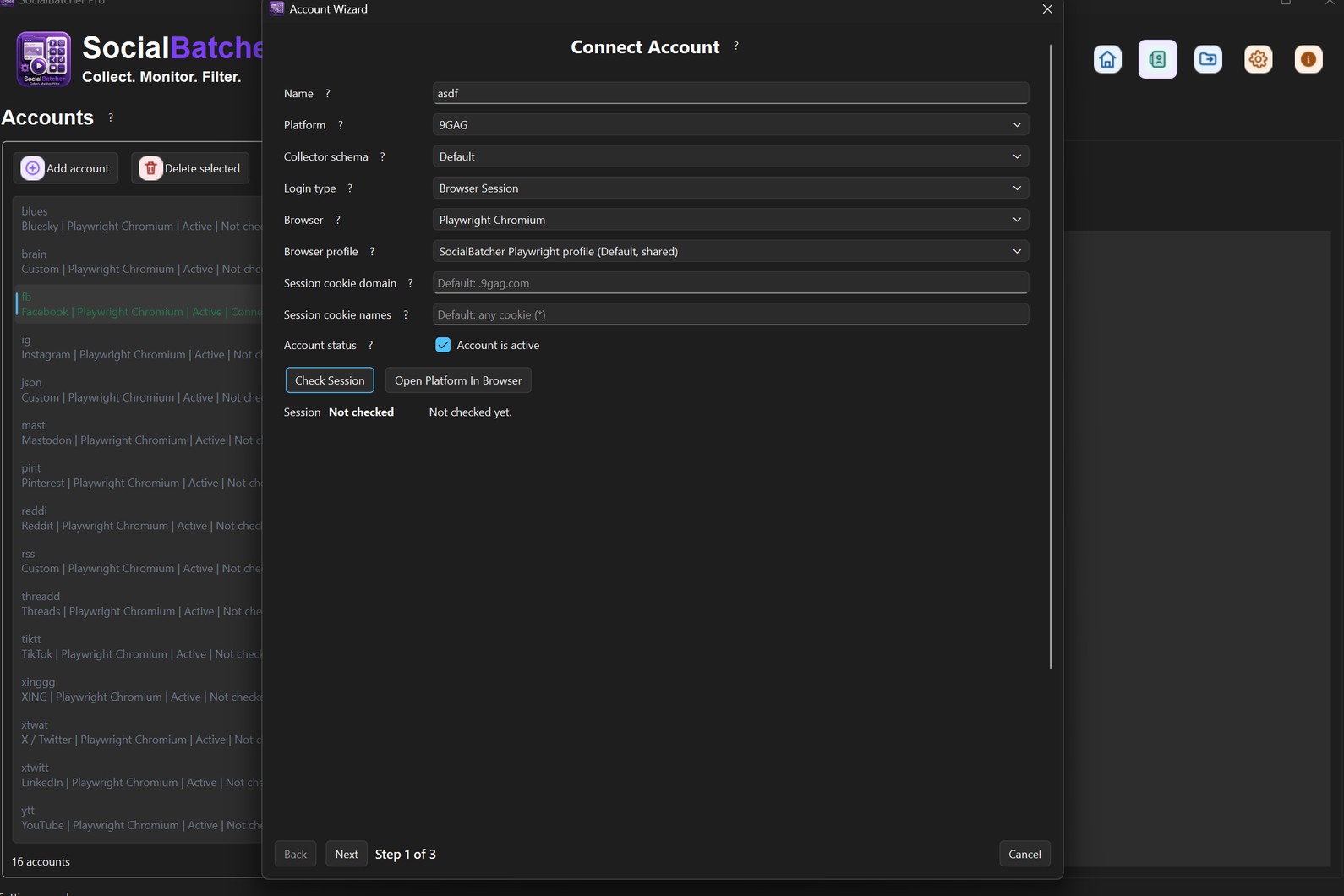The height and width of the screenshot is (896, 1344).
Task: Open the orange info icon
Action: coord(1308,59)
